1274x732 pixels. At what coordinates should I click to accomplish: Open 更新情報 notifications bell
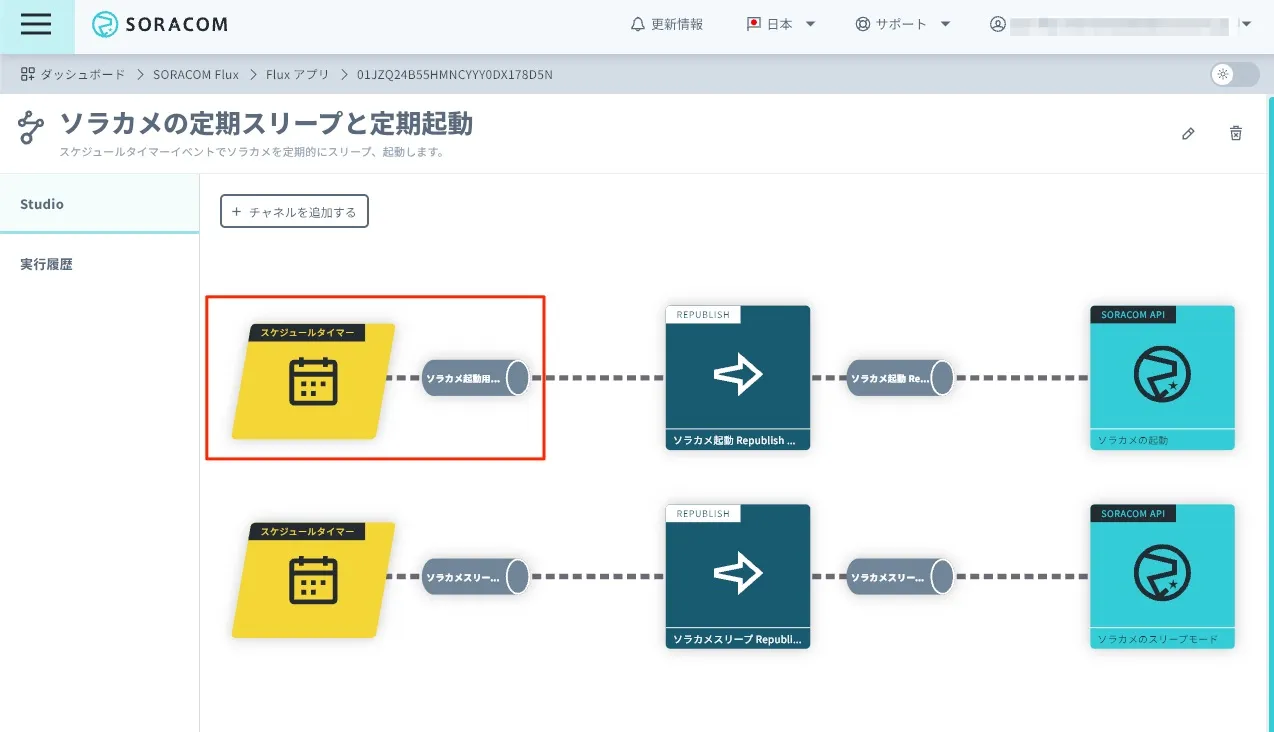point(667,25)
